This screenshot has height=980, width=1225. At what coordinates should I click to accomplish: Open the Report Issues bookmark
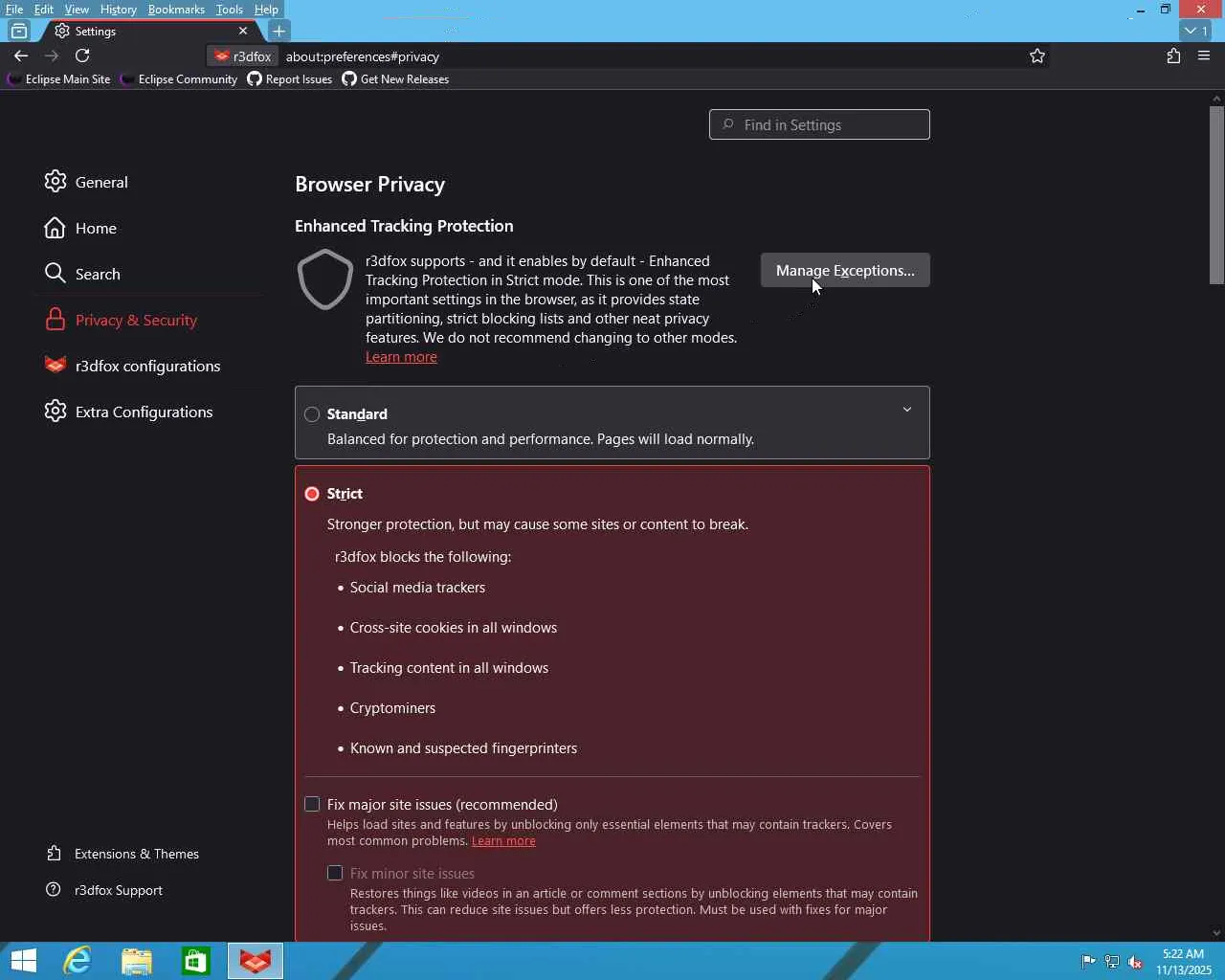tap(290, 79)
